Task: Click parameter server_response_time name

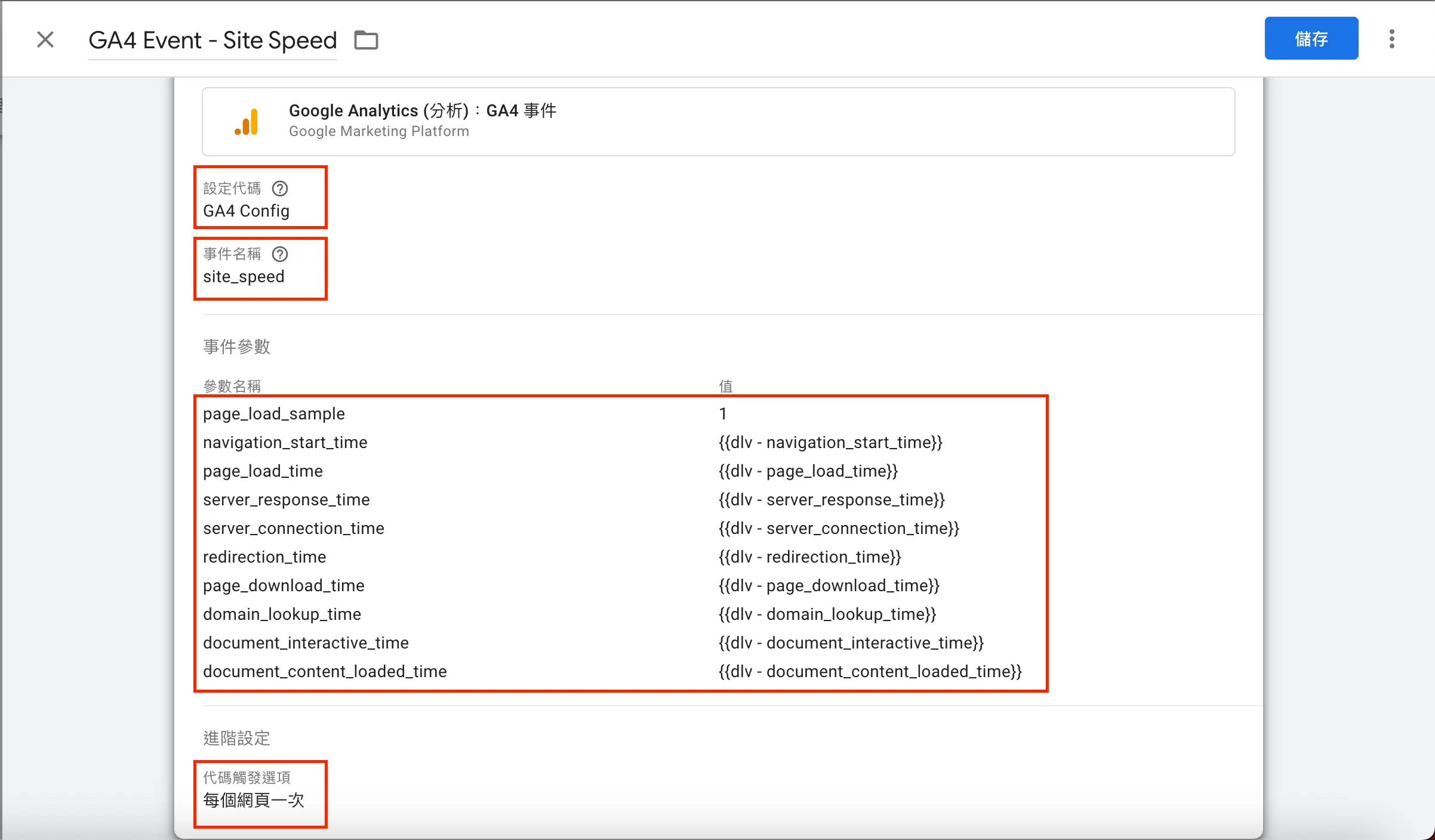Action: point(286,500)
